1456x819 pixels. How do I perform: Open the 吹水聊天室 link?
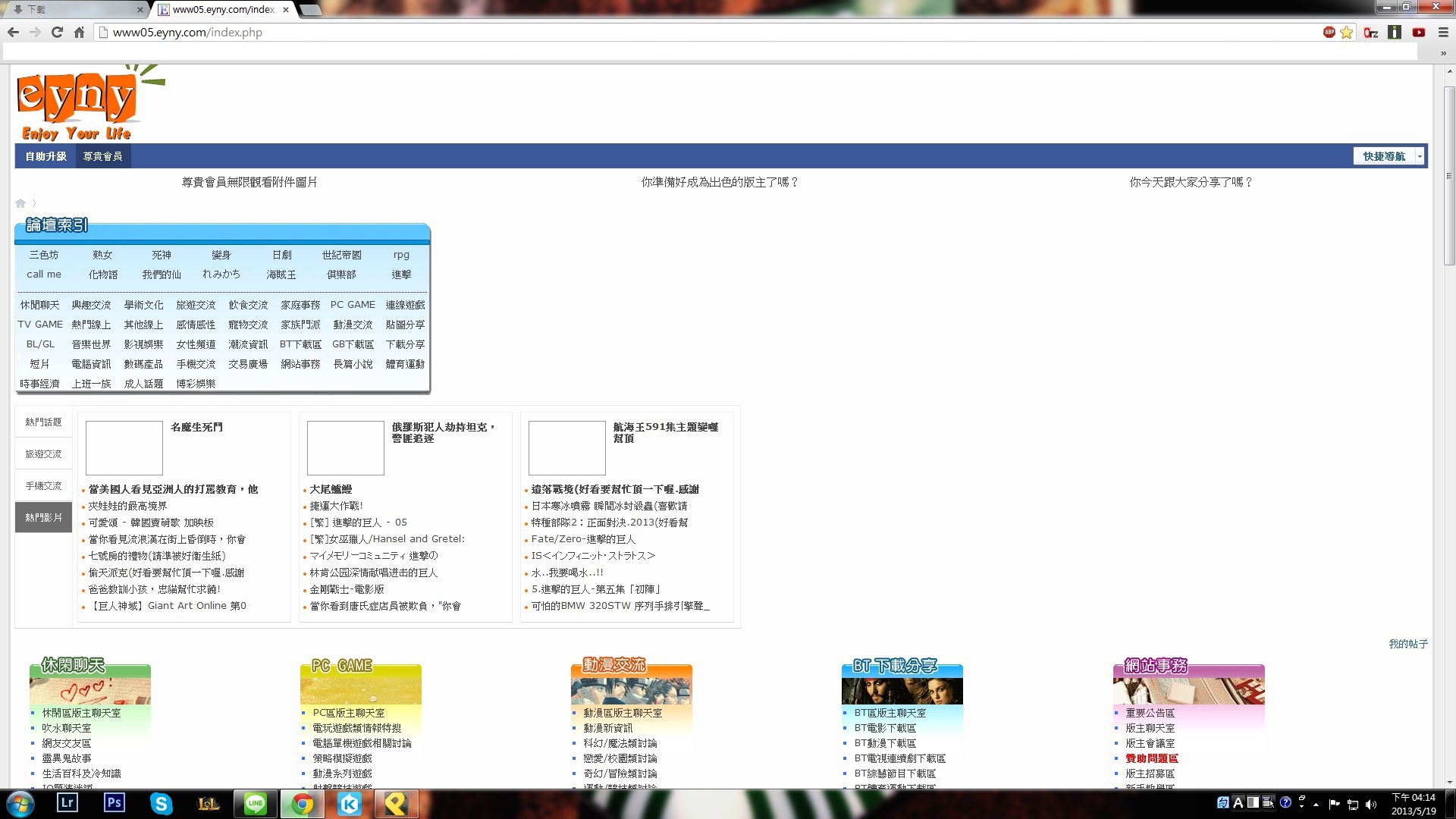coord(67,728)
